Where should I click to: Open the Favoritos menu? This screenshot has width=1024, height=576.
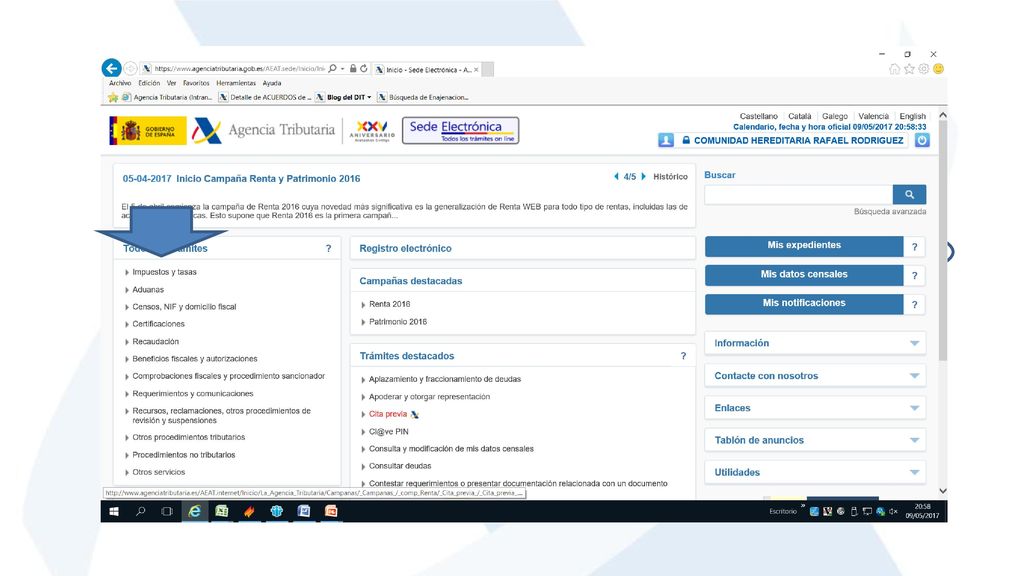(196, 83)
